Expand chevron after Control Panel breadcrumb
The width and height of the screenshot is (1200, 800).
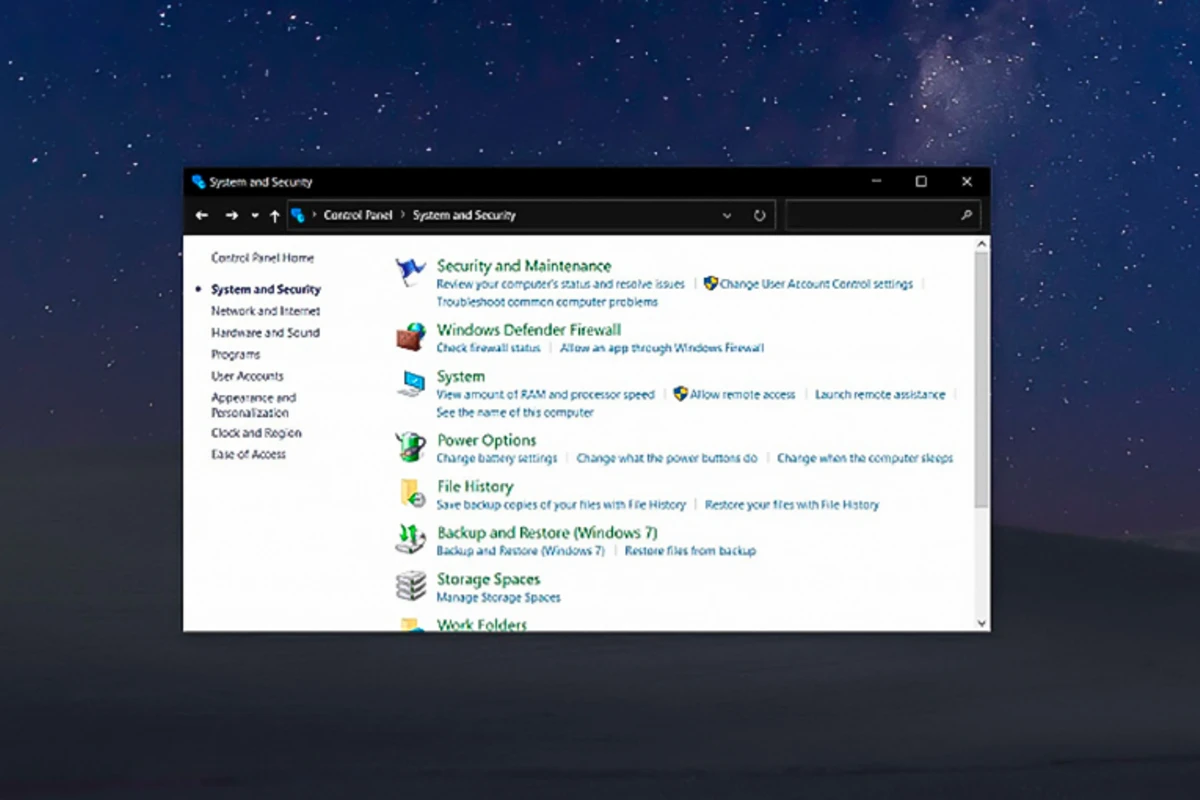404,215
